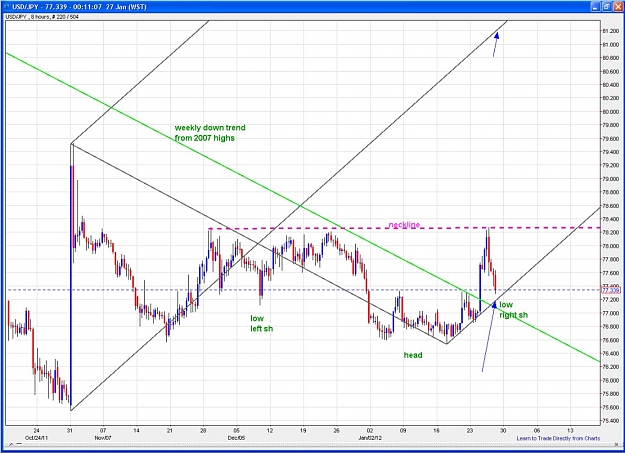The image size is (625, 453).
Task: Select the 'low right sh' annotation
Action: click(x=513, y=310)
